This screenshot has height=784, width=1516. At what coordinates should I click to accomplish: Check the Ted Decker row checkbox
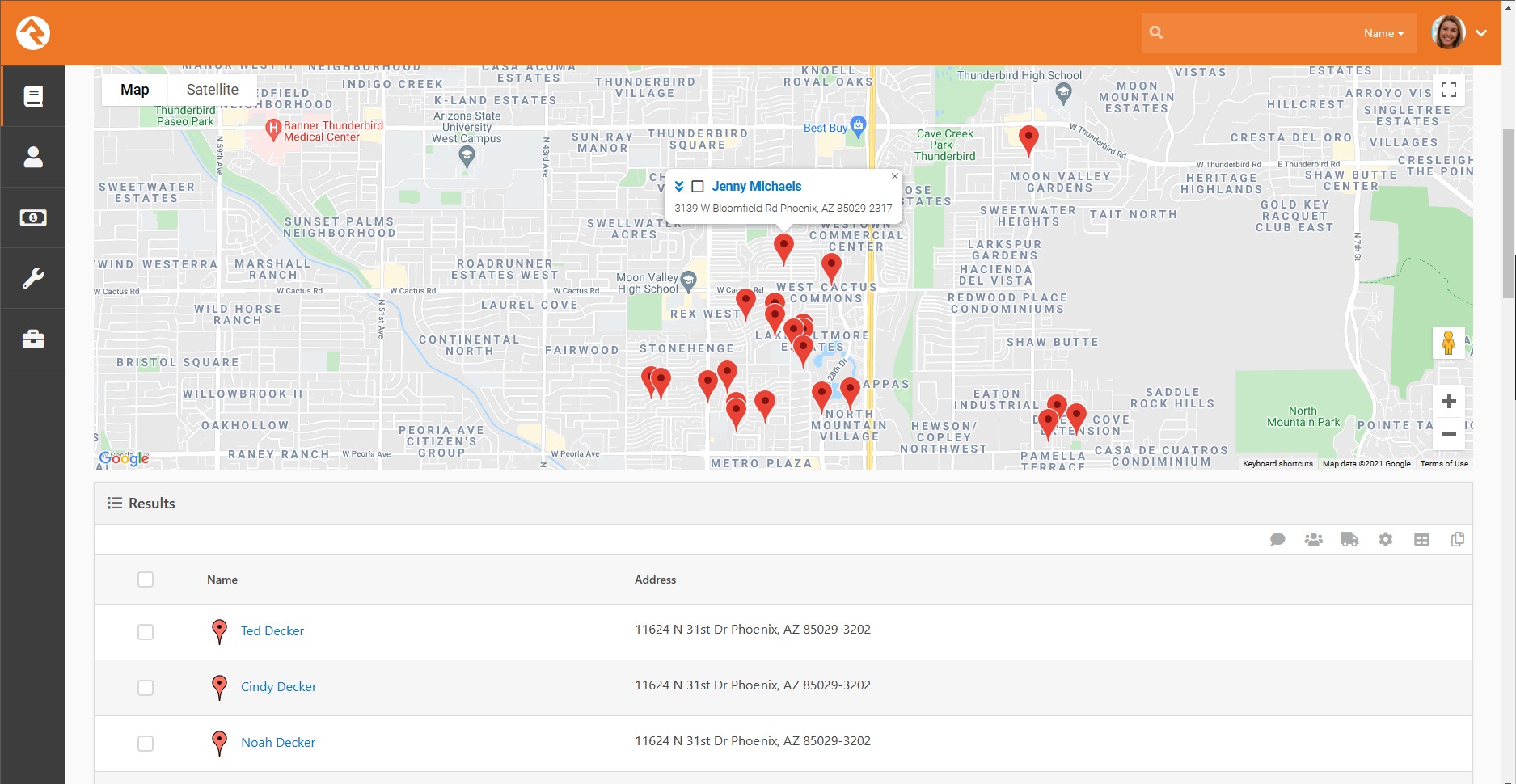point(146,632)
